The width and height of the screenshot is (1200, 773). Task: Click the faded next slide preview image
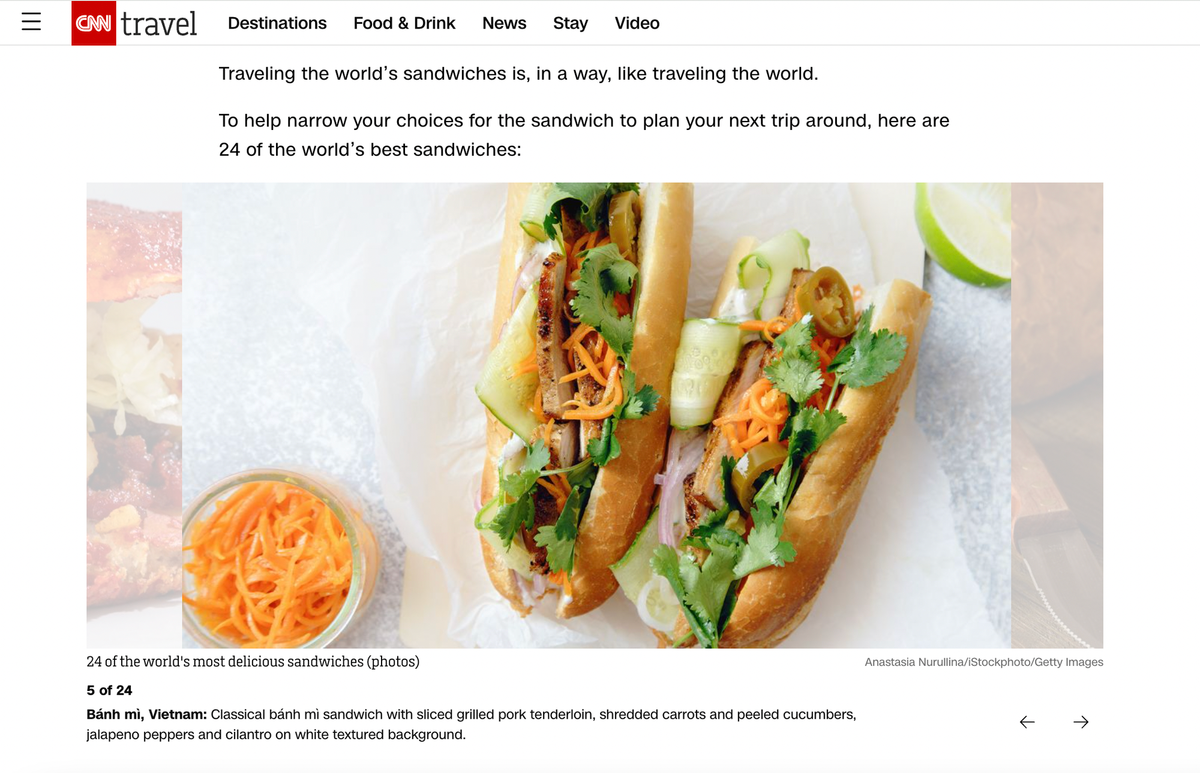pos(1057,415)
